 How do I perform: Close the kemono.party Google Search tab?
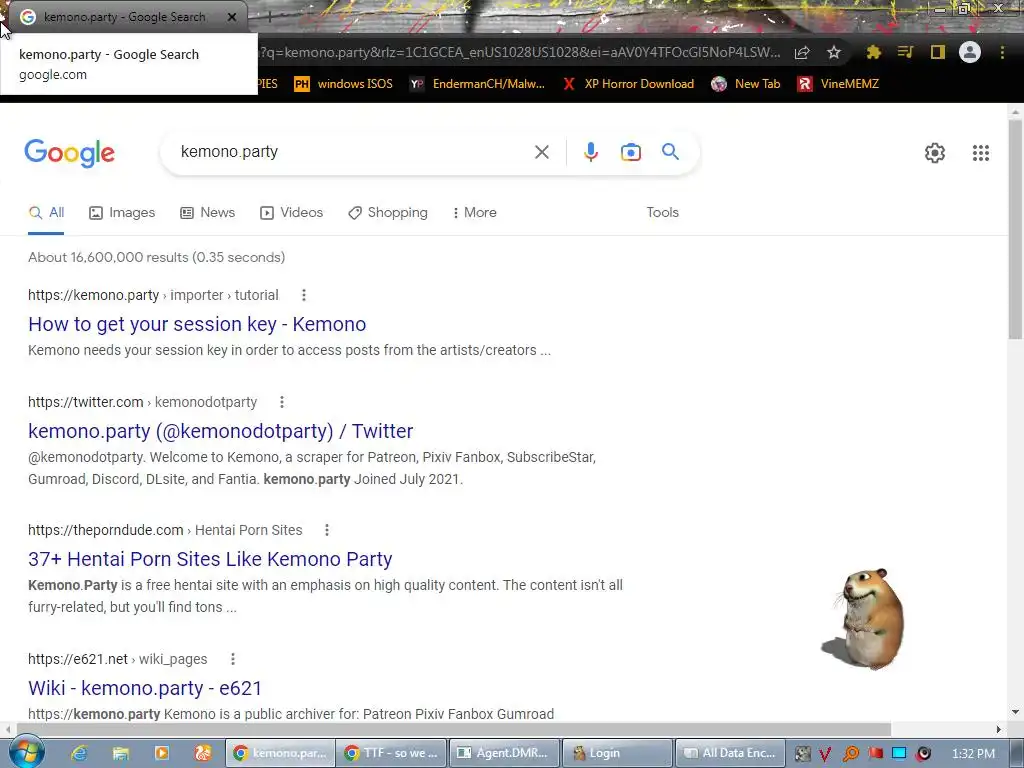click(x=232, y=17)
